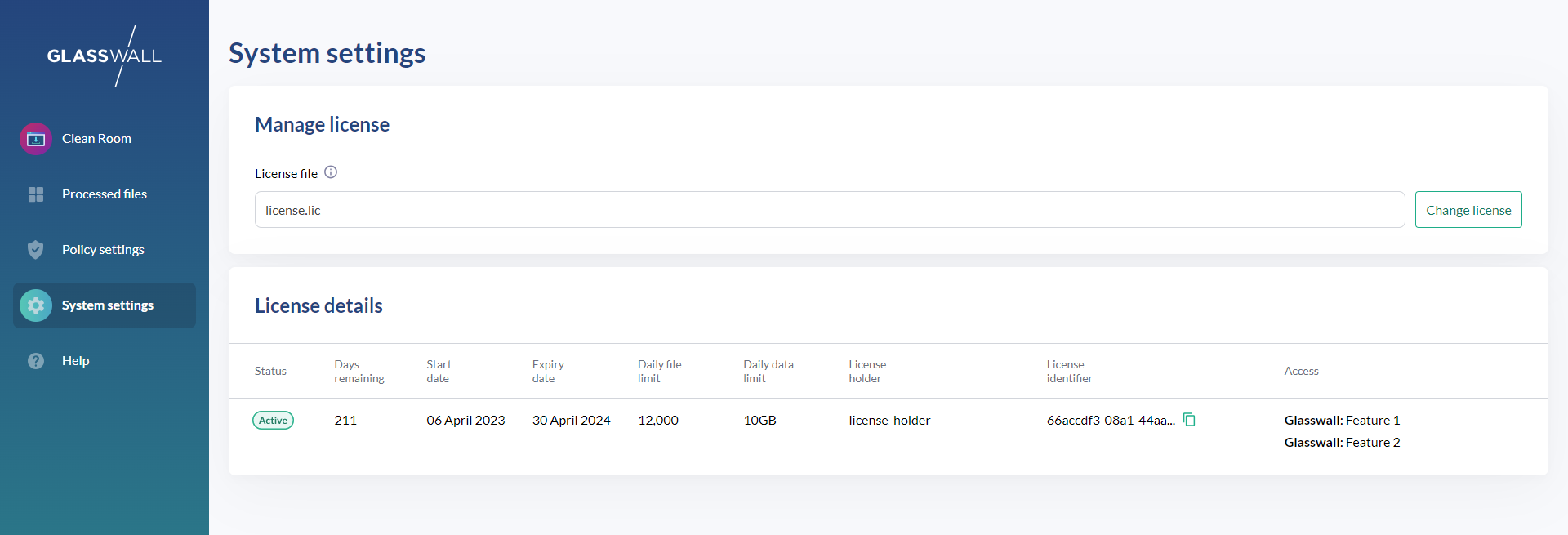Image resolution: width=1568 pixels, height=535 pixels.
Task: Click the System settings gear icon
Action: point(36,305)
